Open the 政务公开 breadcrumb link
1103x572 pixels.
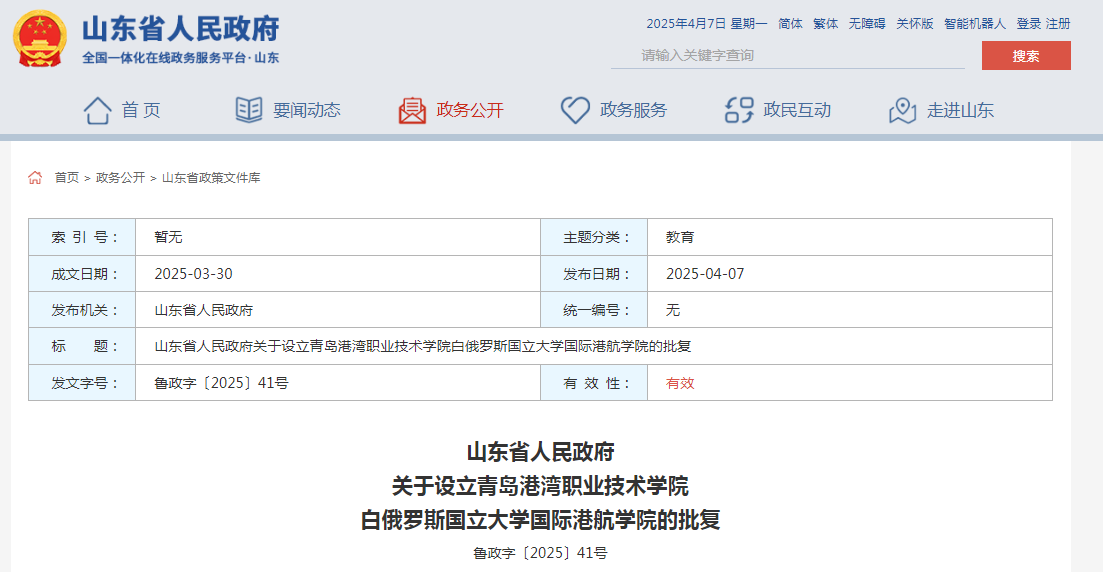[120, 178]
